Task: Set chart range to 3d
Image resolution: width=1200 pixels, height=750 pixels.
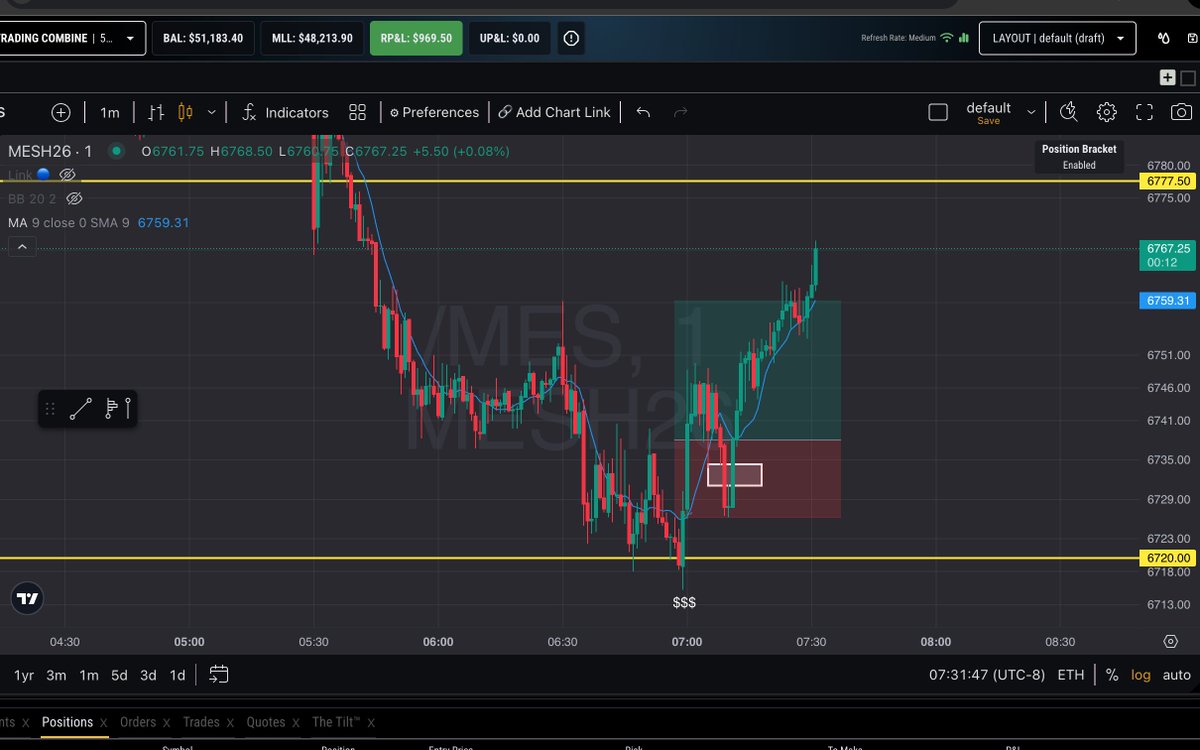Action: (x=148, y=675)
